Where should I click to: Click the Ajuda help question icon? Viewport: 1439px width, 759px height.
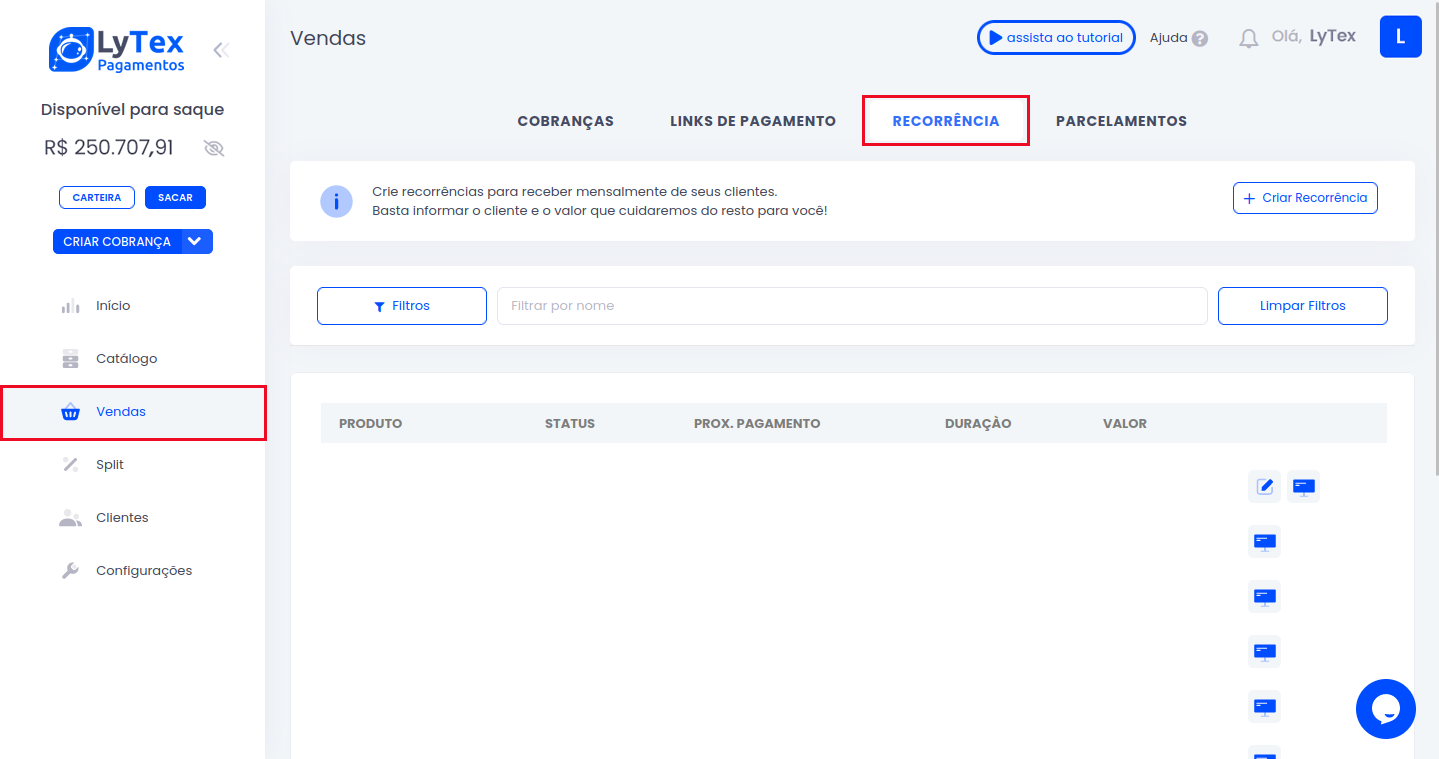coord(1200,38)
